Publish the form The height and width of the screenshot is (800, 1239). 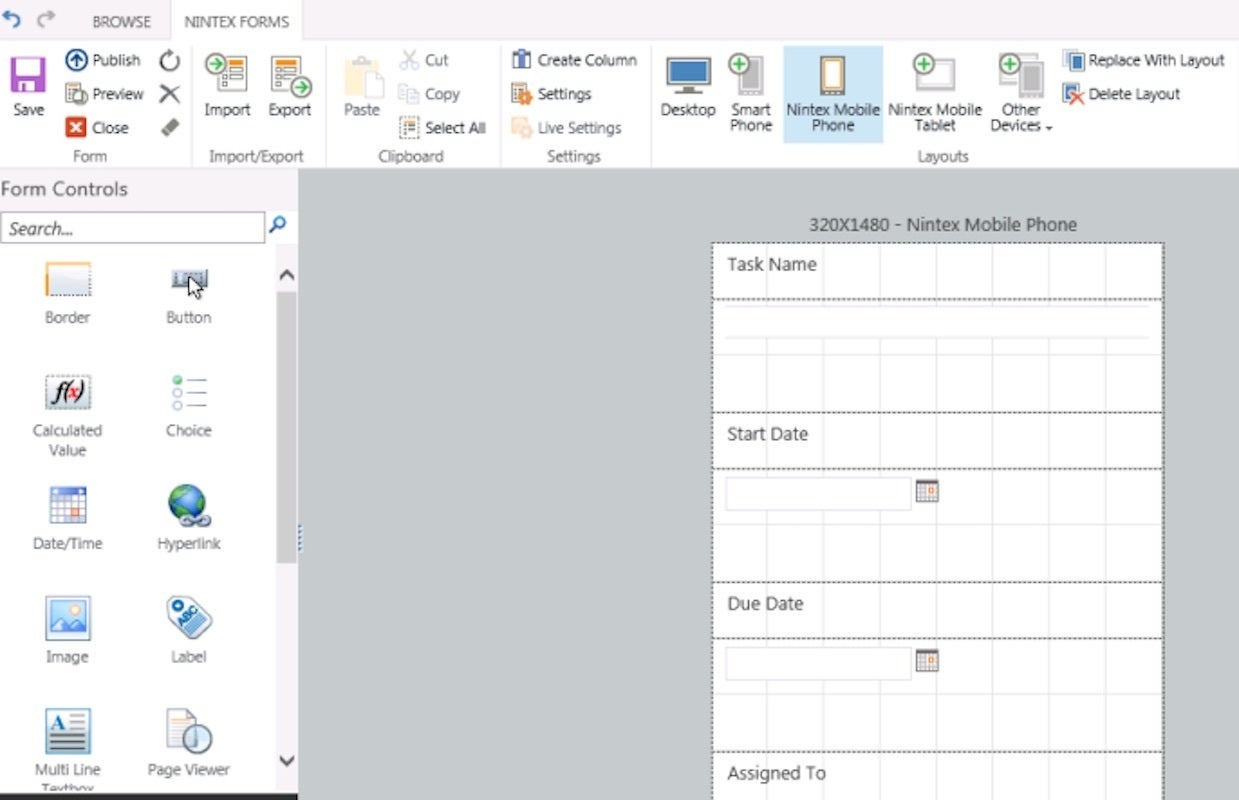click(x=103, y=60)
